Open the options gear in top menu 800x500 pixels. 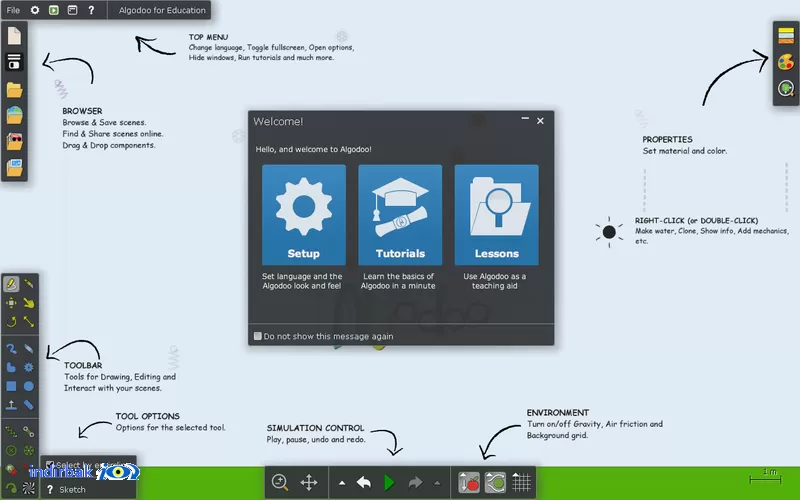point(35,10)
